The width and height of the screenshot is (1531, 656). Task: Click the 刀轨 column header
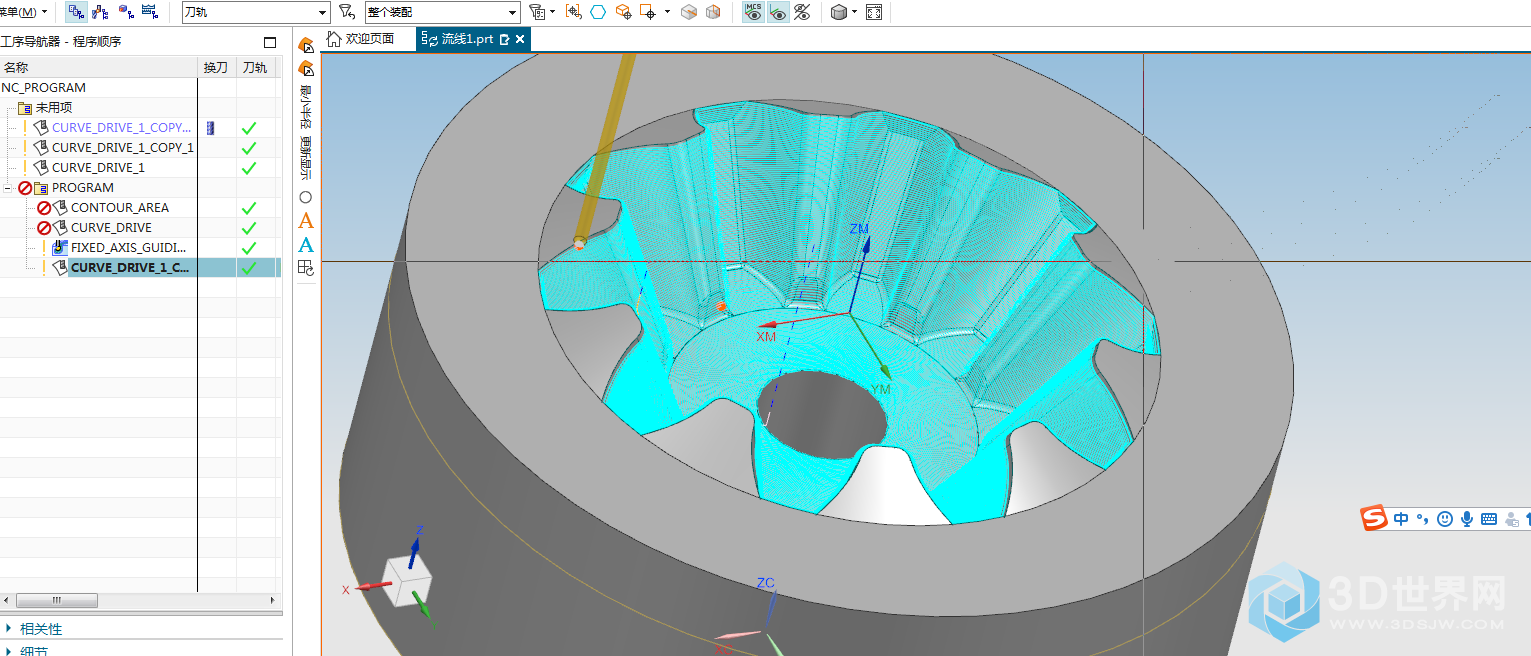click(255, 67)
